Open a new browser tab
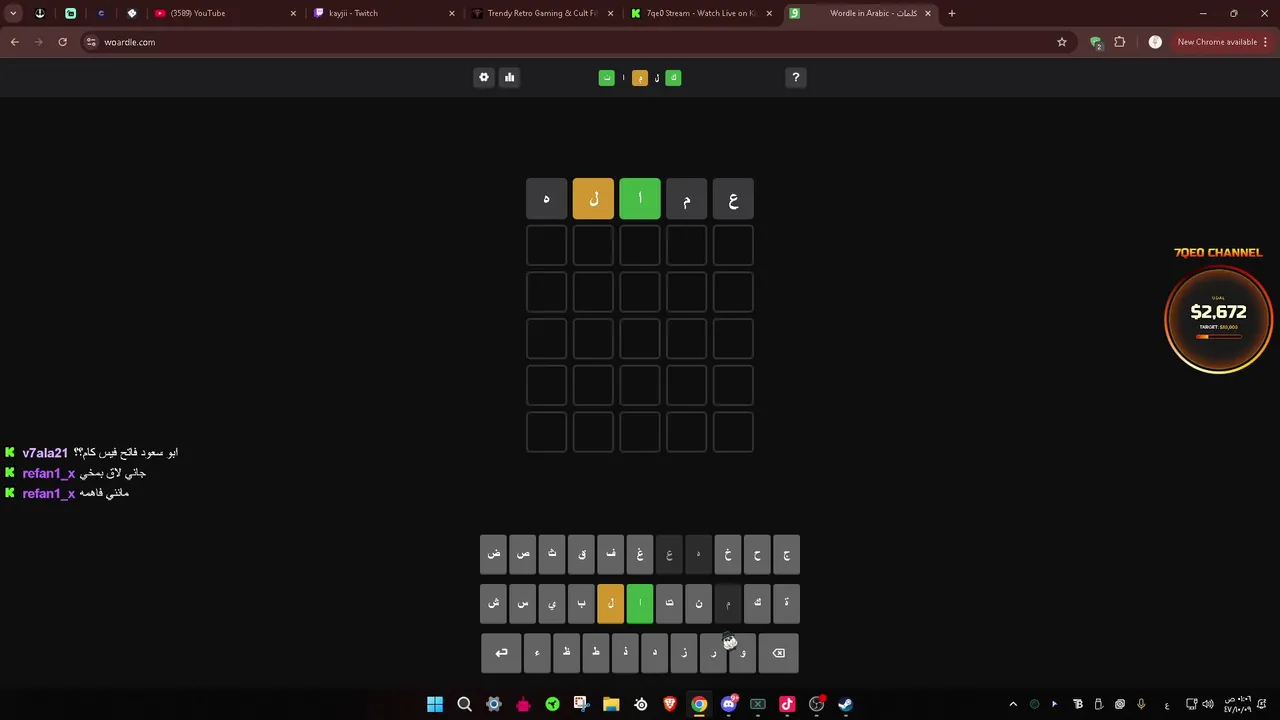Viewport: 1280px width, 720px height. click(x=952, y=13)
